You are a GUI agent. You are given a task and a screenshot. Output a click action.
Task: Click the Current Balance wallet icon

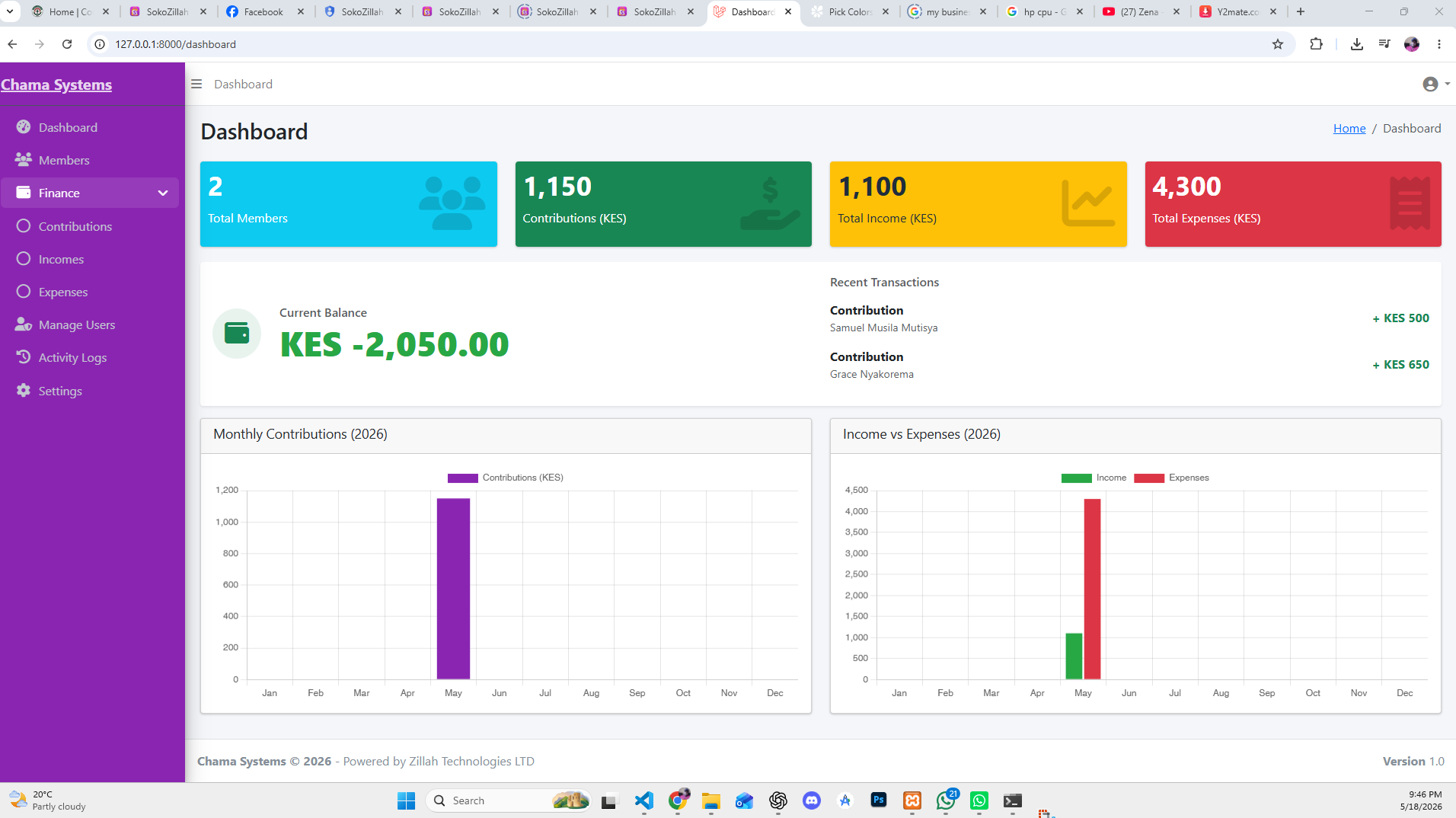tap(237, 334)
